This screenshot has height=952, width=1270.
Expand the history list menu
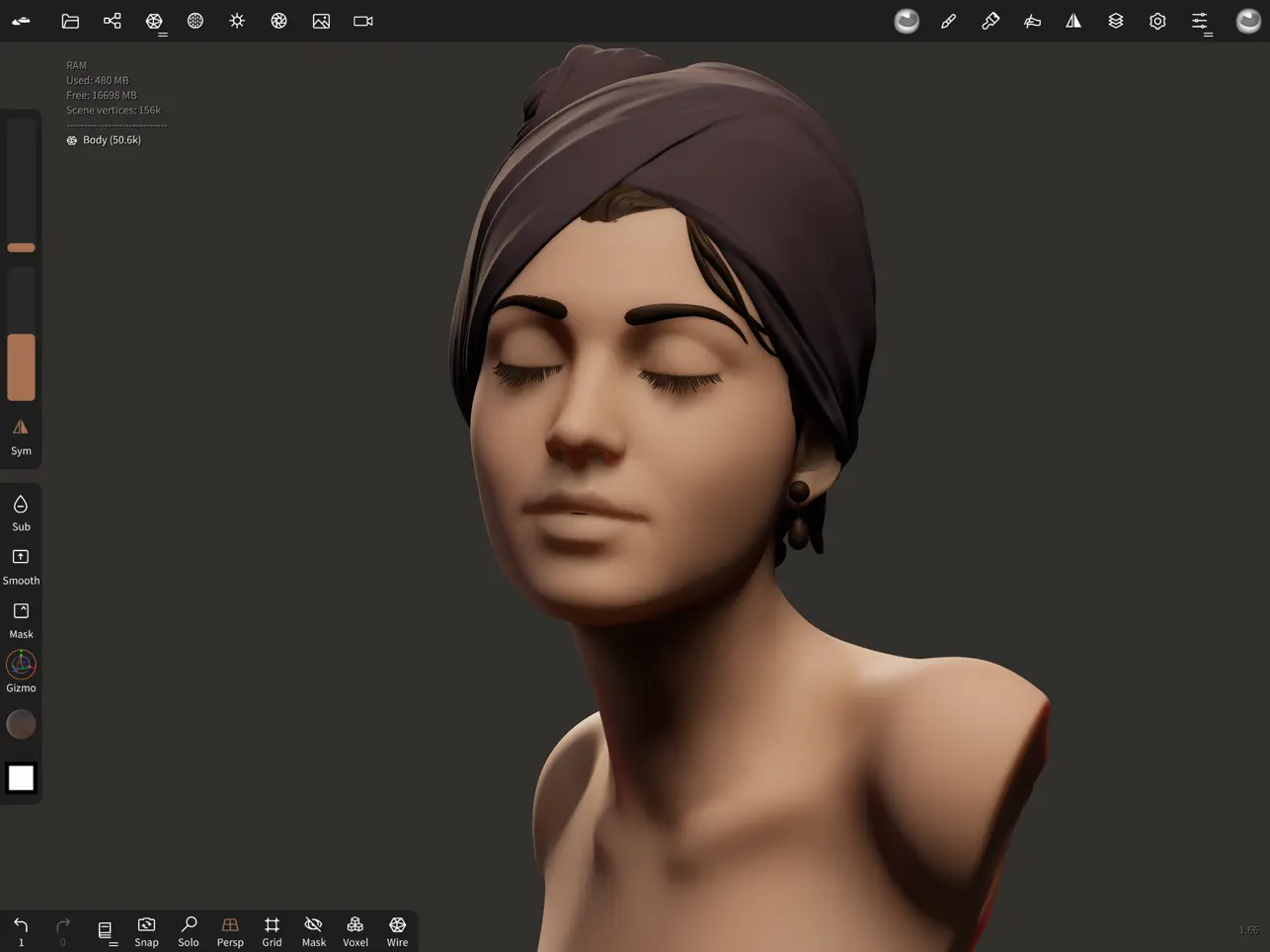[x=106, y=930]
